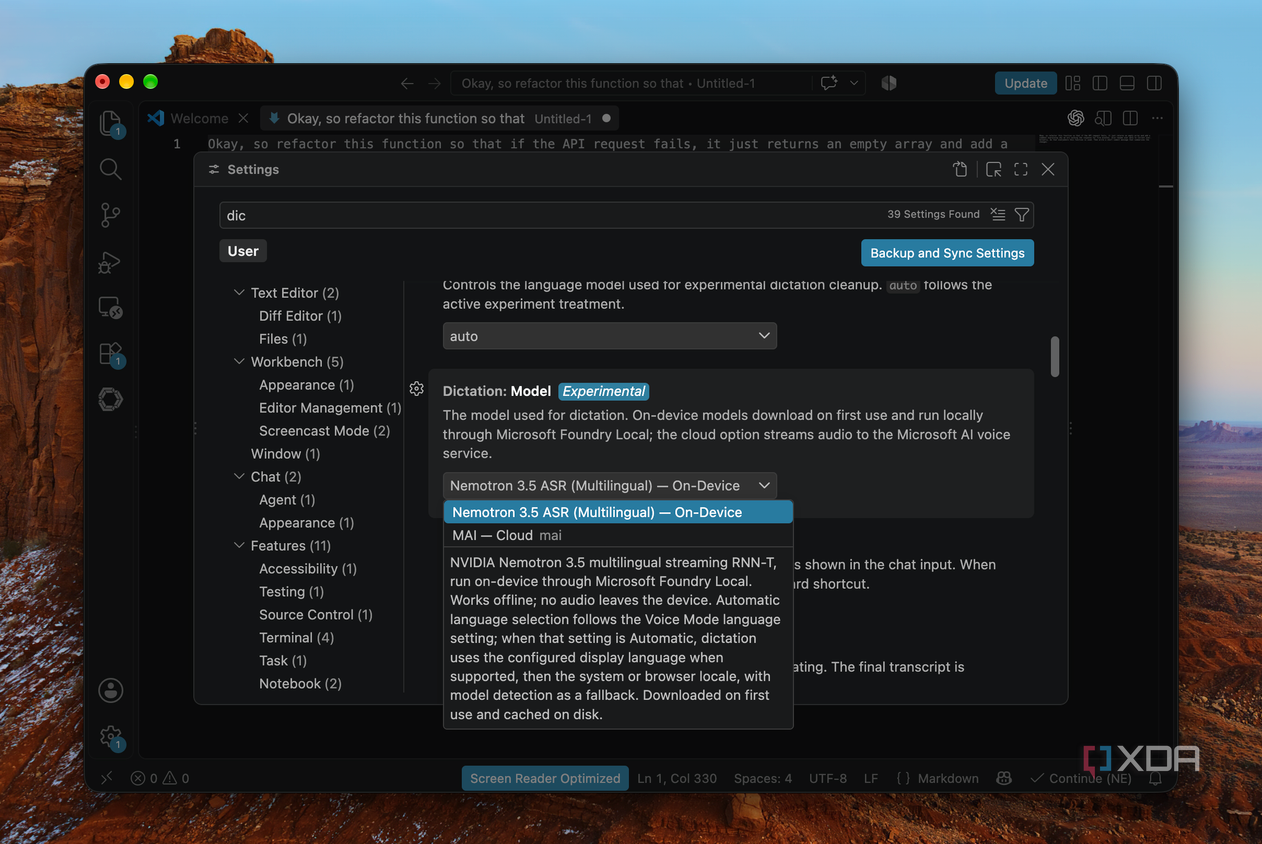The image size is (1262, 844).
Task: Open the chat sparkle icon in title bar
Action: pos(829,83)
